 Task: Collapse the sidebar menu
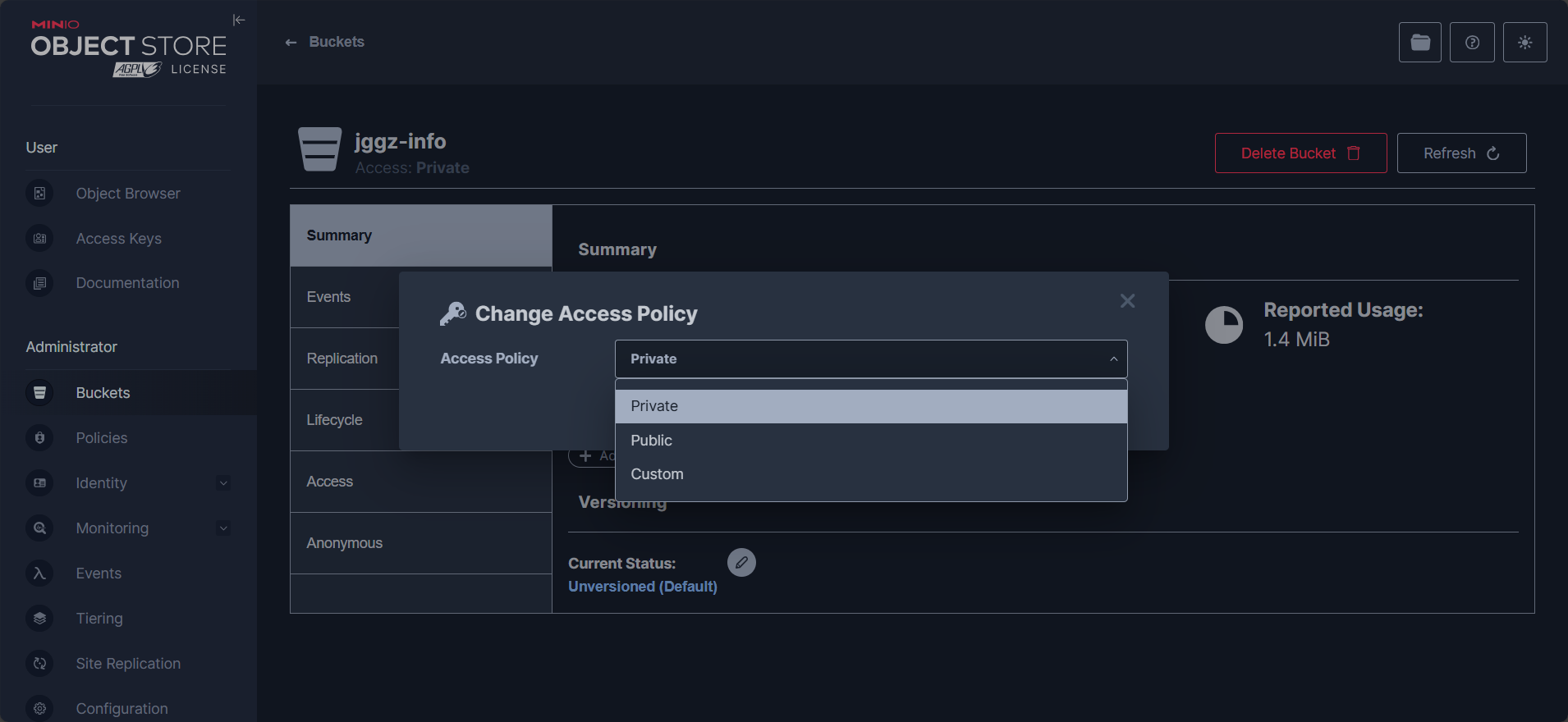pyautogui.click(x=239, y=20)
